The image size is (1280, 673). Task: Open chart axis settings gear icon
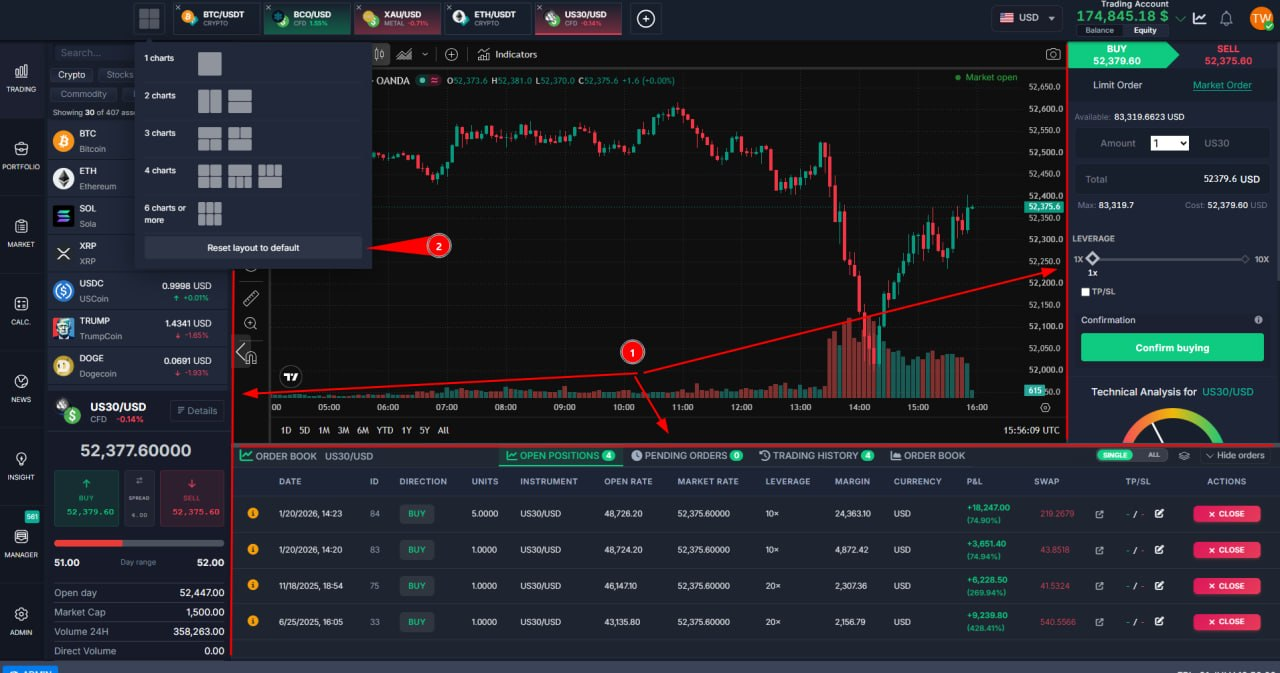pyautogui.click(x=1045, y=407)
